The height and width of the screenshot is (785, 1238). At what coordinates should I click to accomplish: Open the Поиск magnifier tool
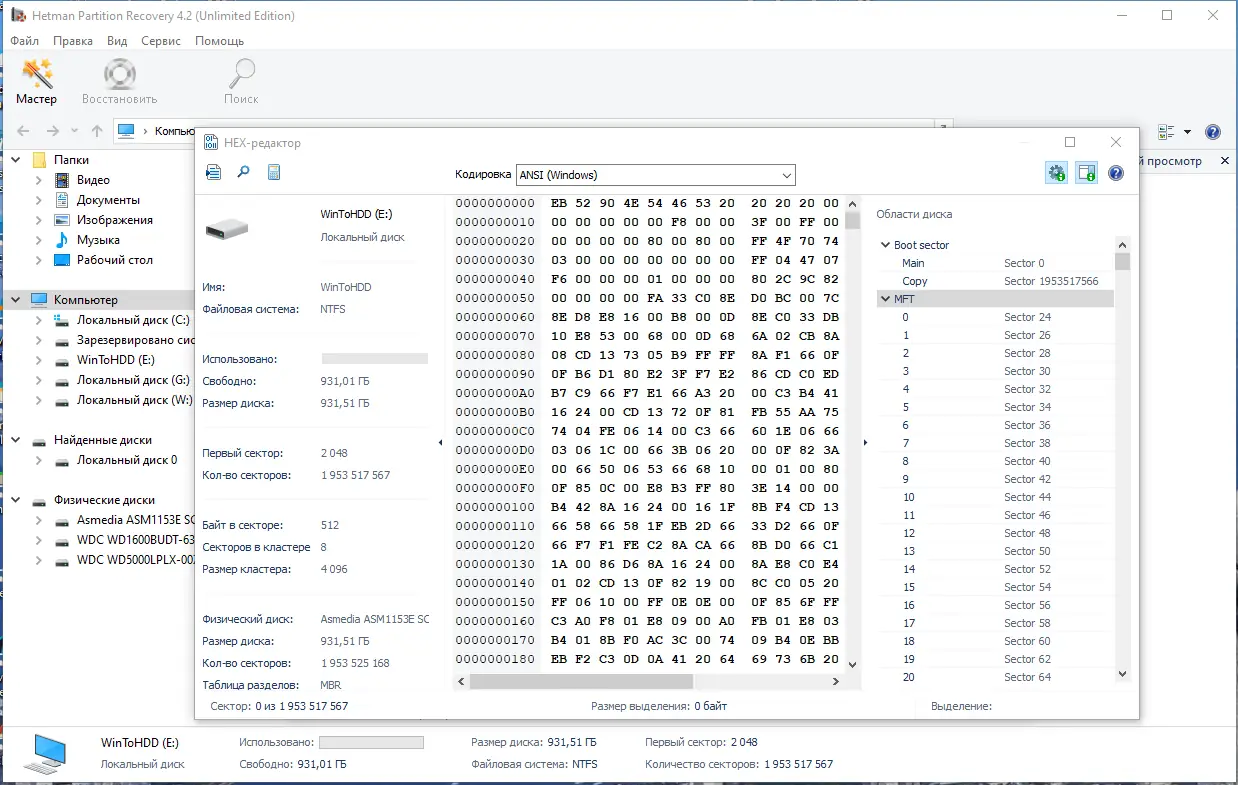coord(241,82)
